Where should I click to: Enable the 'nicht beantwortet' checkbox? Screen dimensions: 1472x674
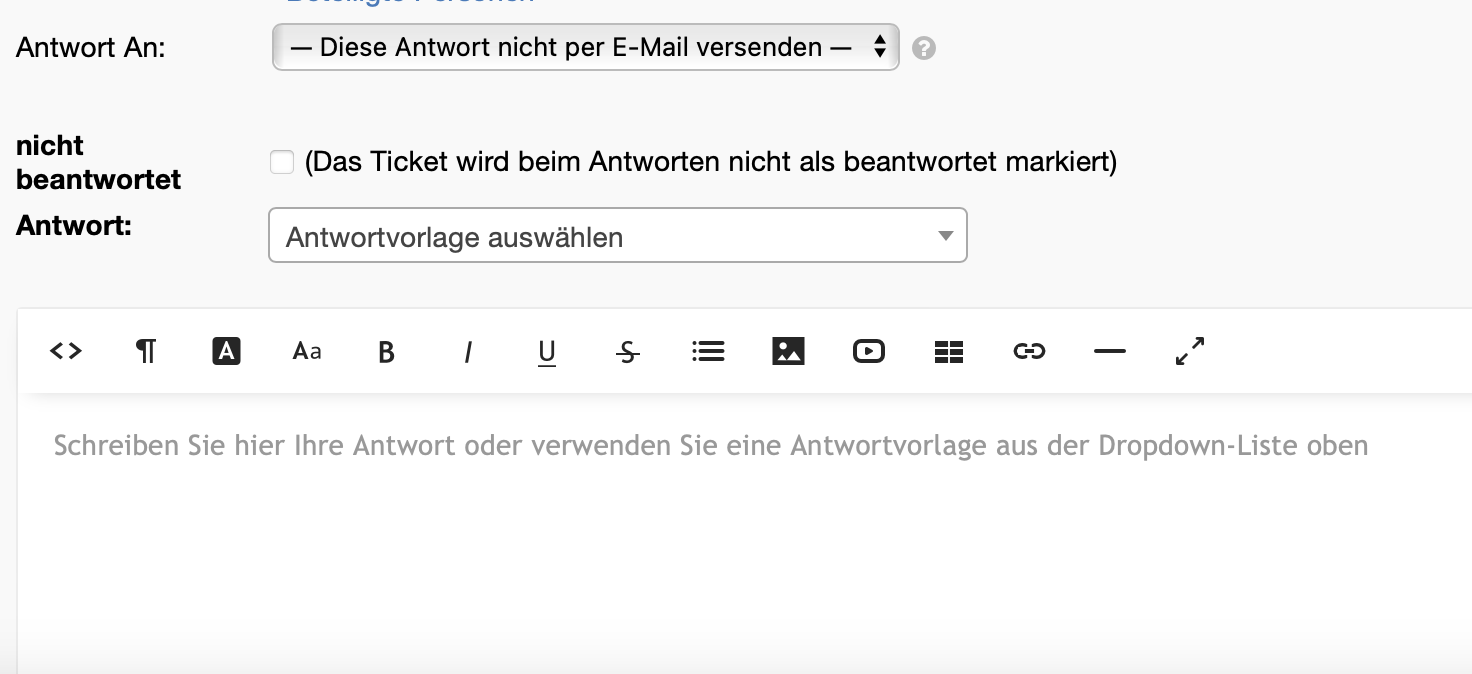(282, 162)
